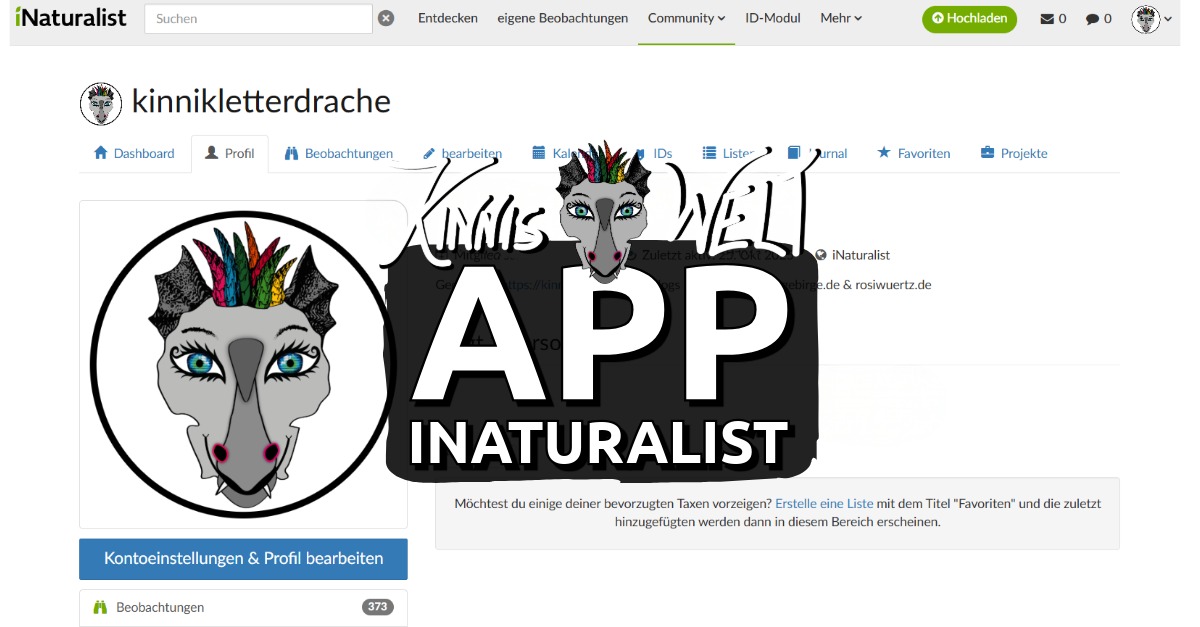
Task: Click the iNaturalist logo in header
Action: [x=71, y=18]
